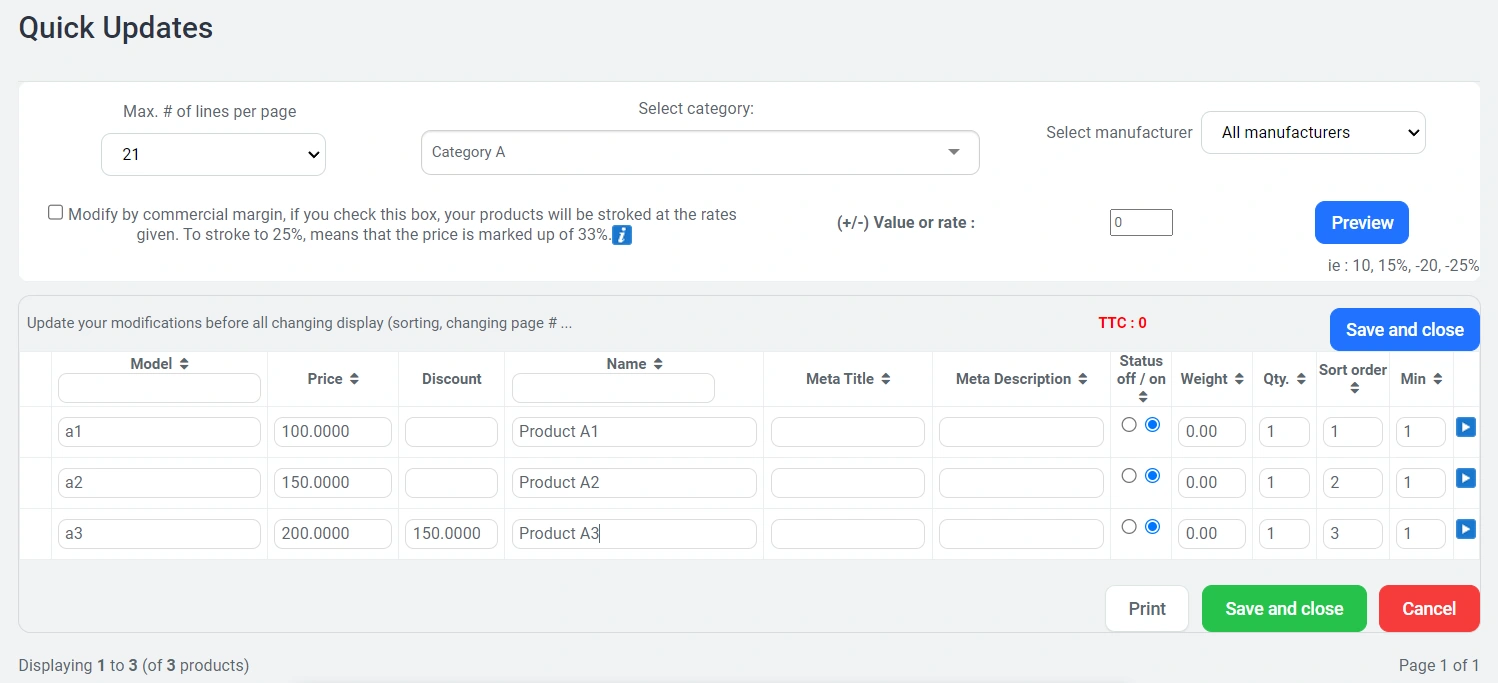Viewport: 1498px width, 683px height.
Task: Expand the Select category dropdown
Action: [700, 152]
